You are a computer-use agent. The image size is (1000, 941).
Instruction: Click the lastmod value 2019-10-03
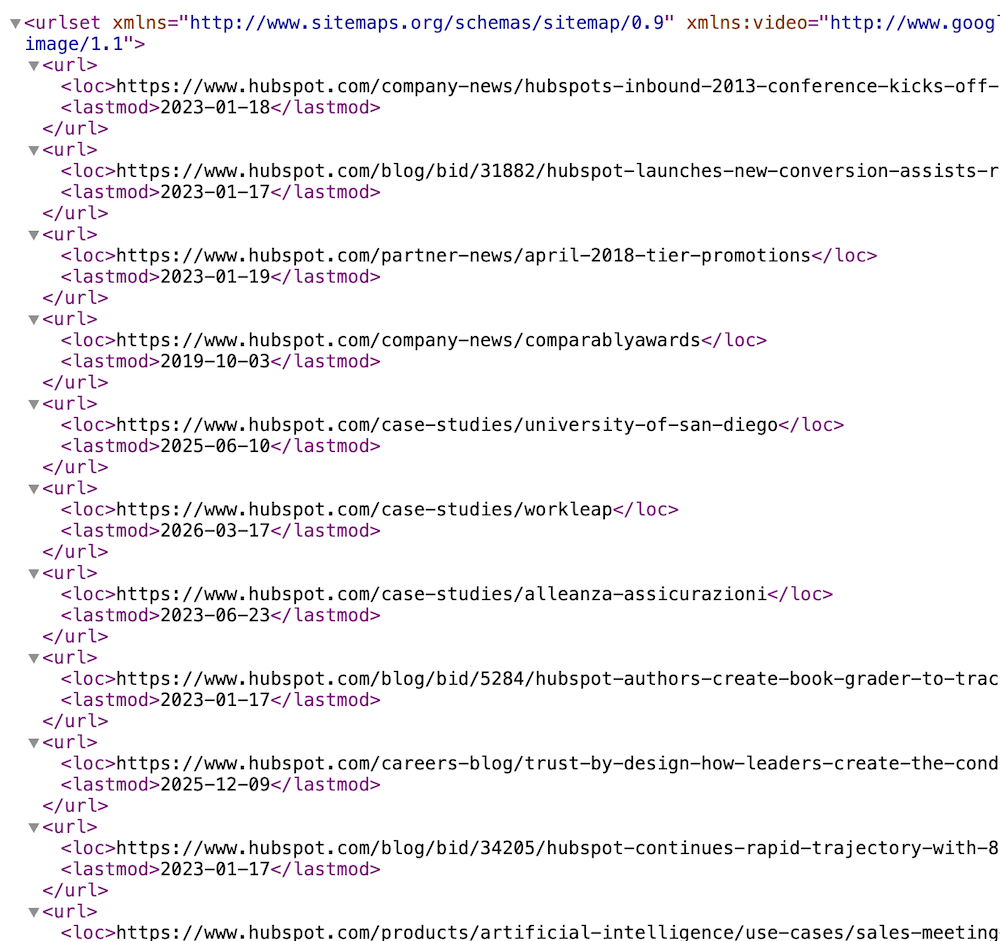coord(215,361)
